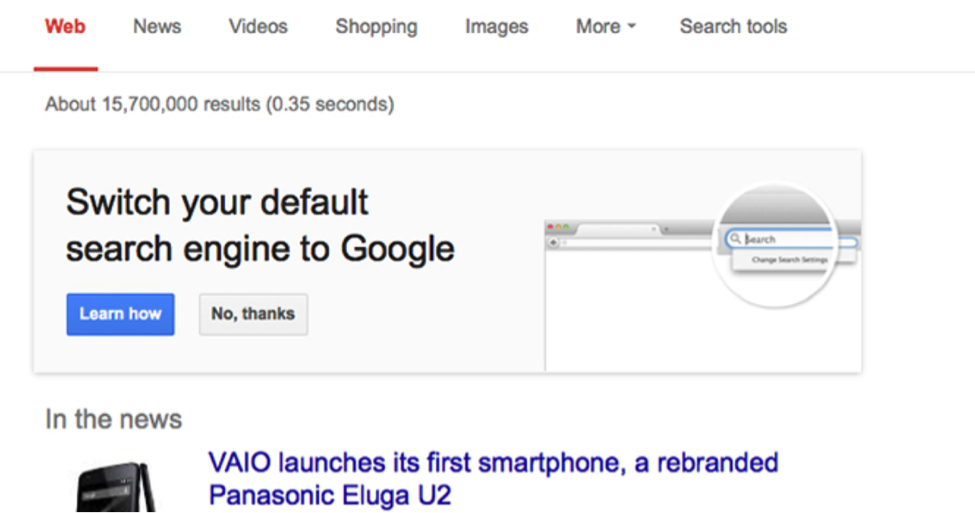Image resolution: width=975 pixels, height=513 pixels.
Task: Click Change Search Settings in the illustration
Action: tap(790, 260)
